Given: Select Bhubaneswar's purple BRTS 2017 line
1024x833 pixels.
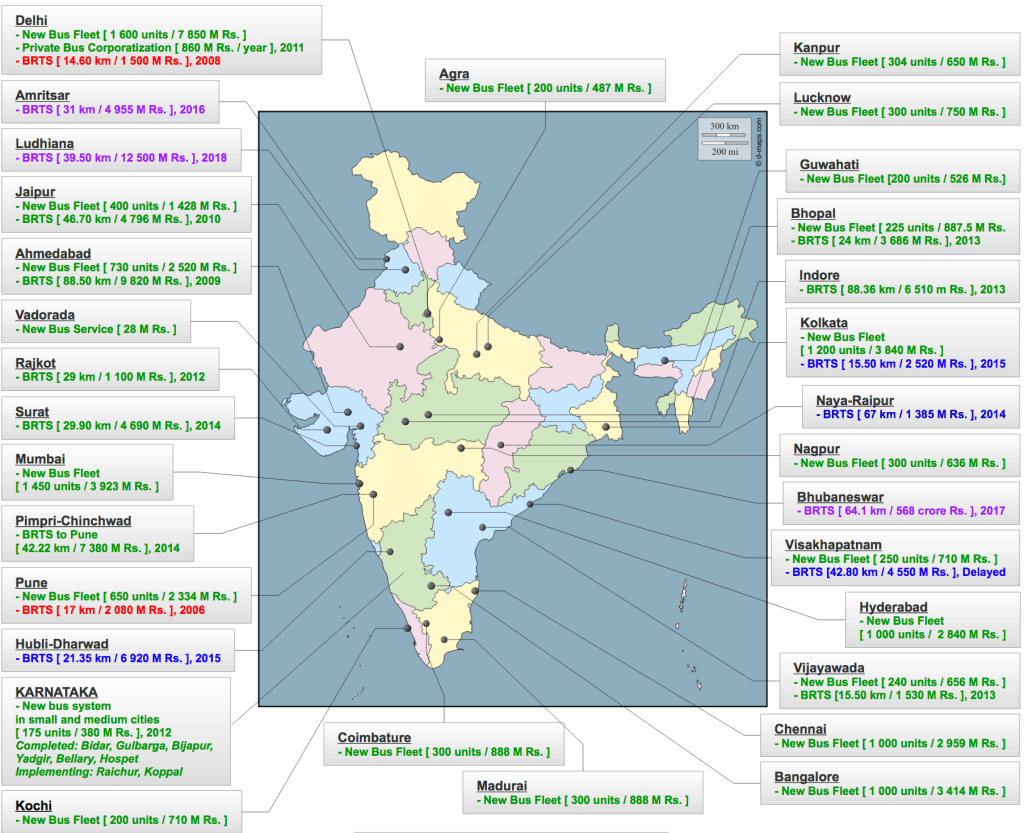Looking at the screenshot, I should click(903, 510).
